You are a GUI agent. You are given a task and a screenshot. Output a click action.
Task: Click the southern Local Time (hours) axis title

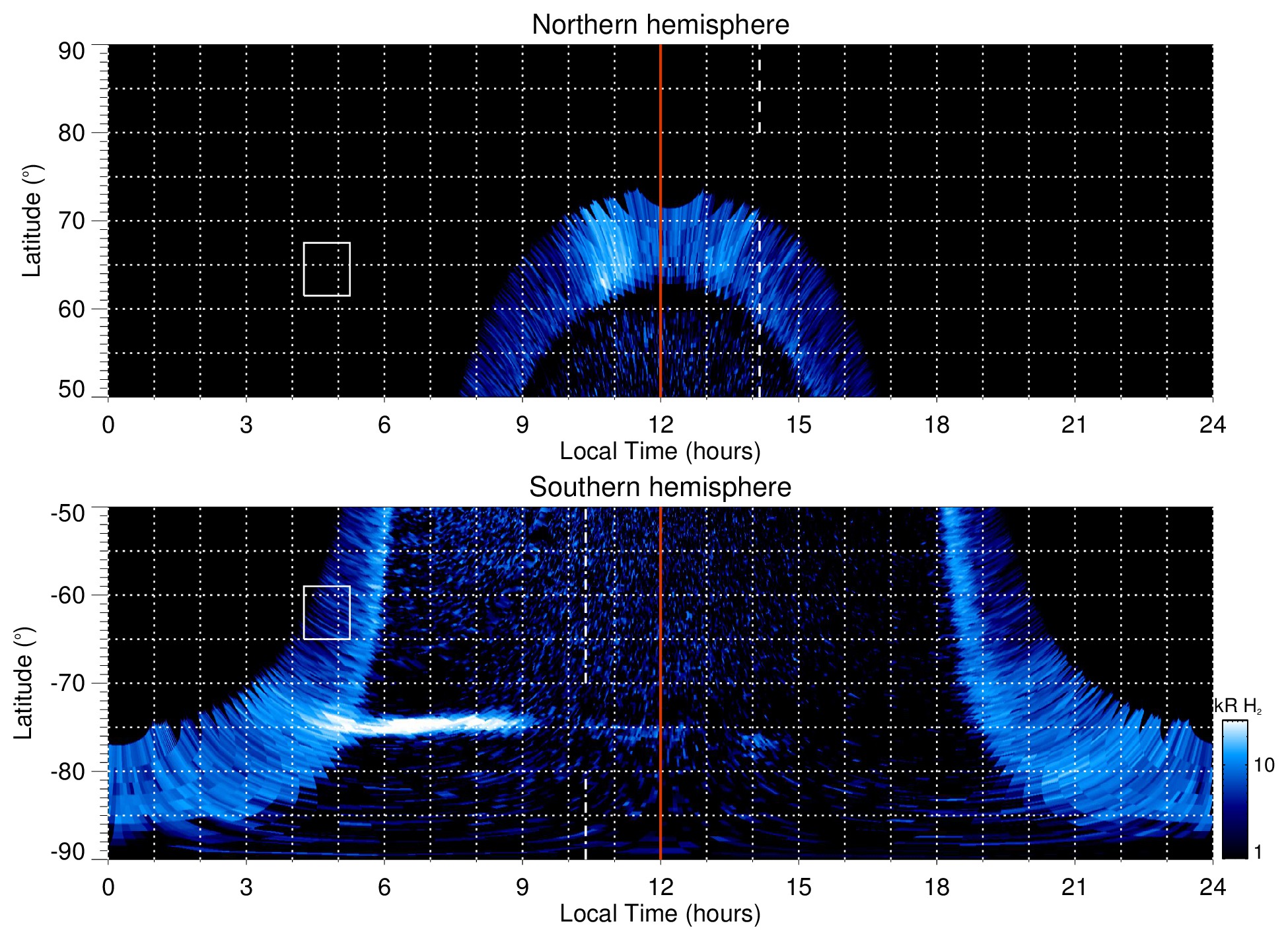pos(660,914)
